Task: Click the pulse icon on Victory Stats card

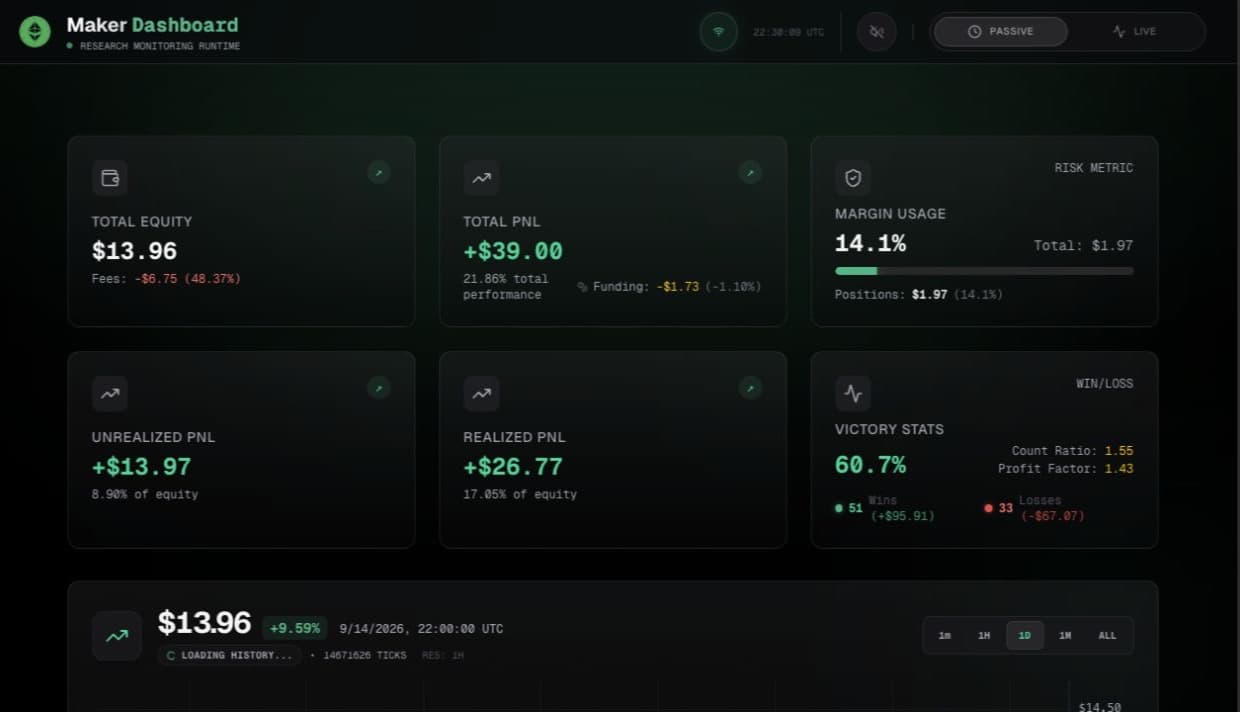Action: tap(853, 394)
